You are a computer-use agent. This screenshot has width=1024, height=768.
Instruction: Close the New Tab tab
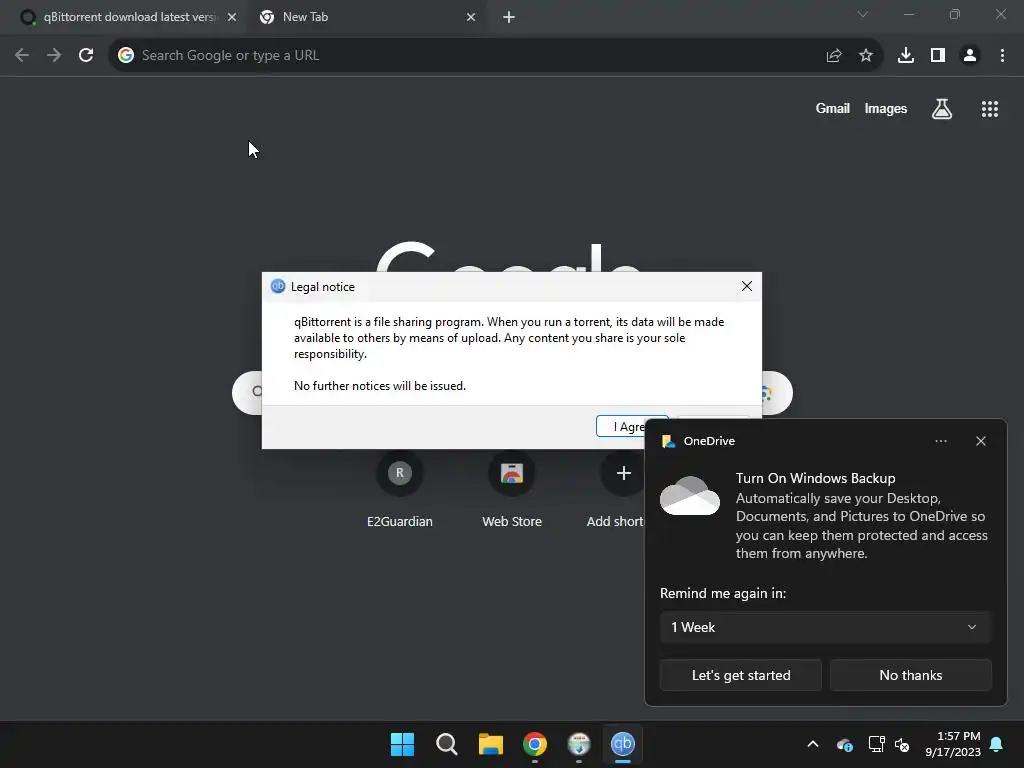coord(471,18)
